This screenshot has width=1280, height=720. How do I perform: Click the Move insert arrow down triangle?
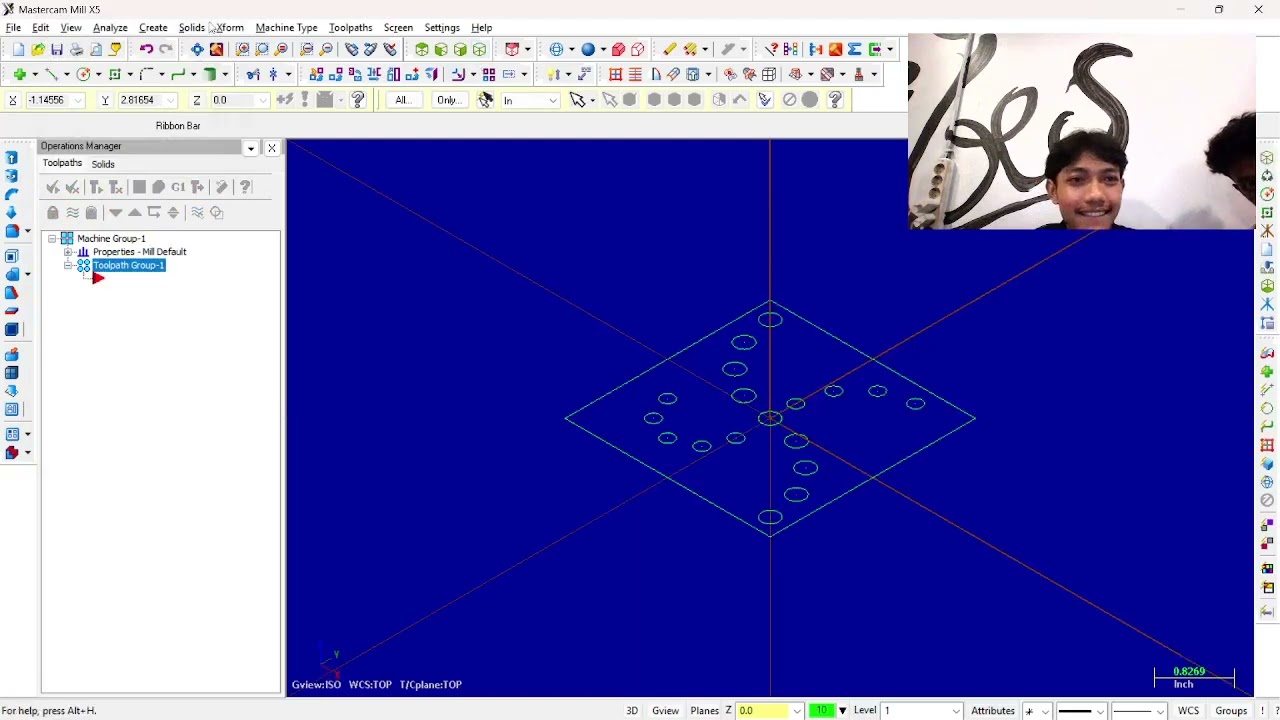click(x=116, y=212)
